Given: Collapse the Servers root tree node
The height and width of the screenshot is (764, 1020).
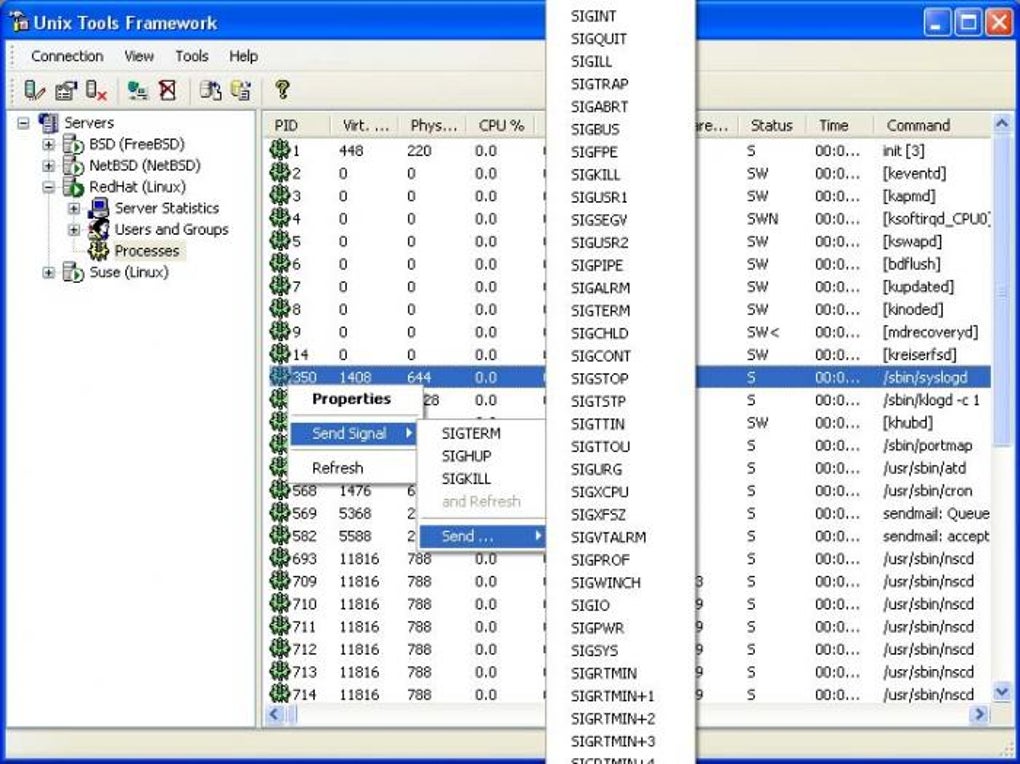Looking at the screenshot, I should pyautogui.click(x=23, y=123).
